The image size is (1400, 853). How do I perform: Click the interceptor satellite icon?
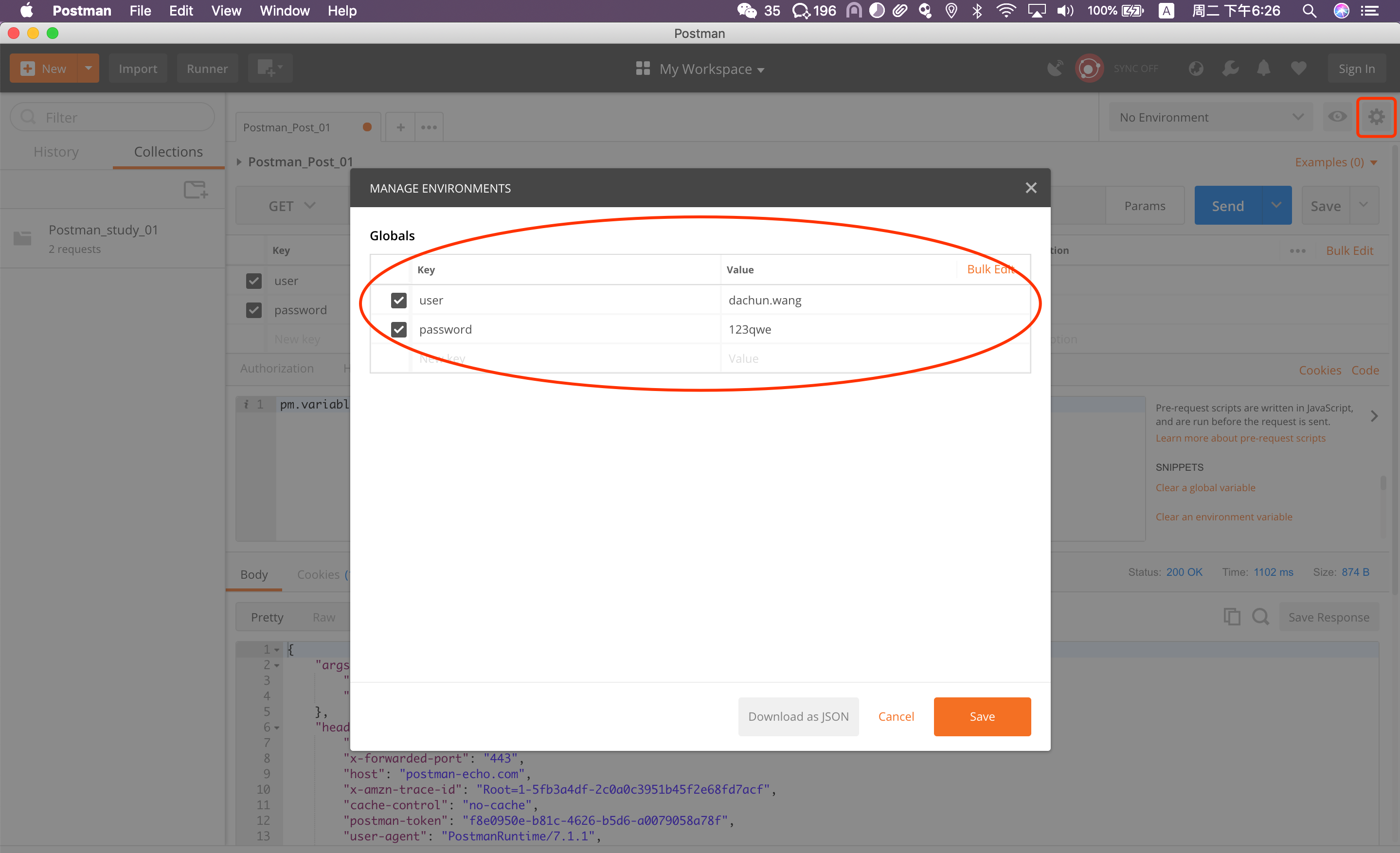tap(1055, 68)
